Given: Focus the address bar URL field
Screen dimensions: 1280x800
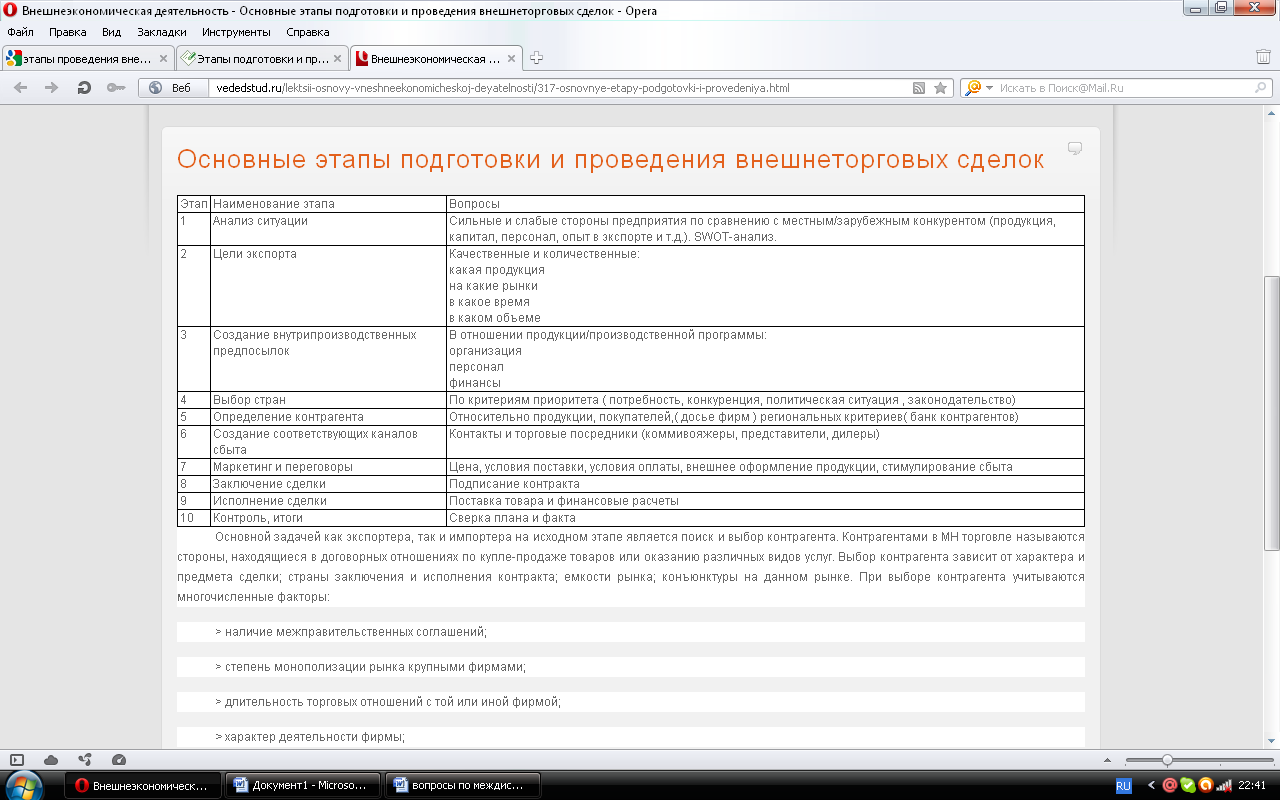Looking at the screenshot, I should tap(560, 88).
